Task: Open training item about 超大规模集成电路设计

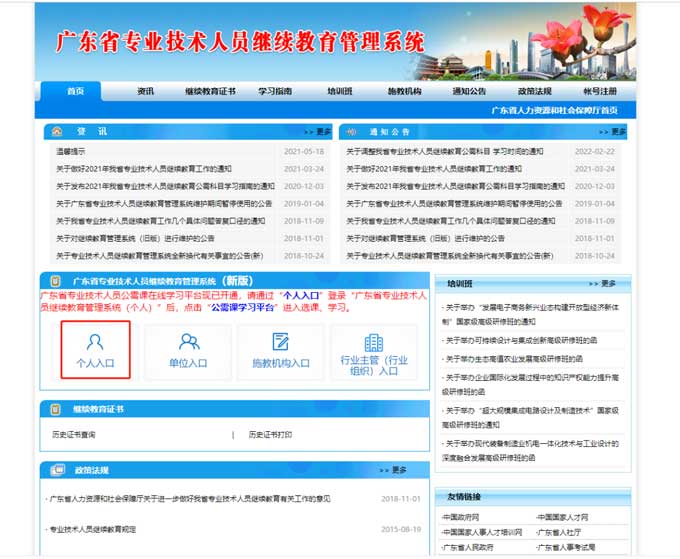Action: (x=530, y=418)
